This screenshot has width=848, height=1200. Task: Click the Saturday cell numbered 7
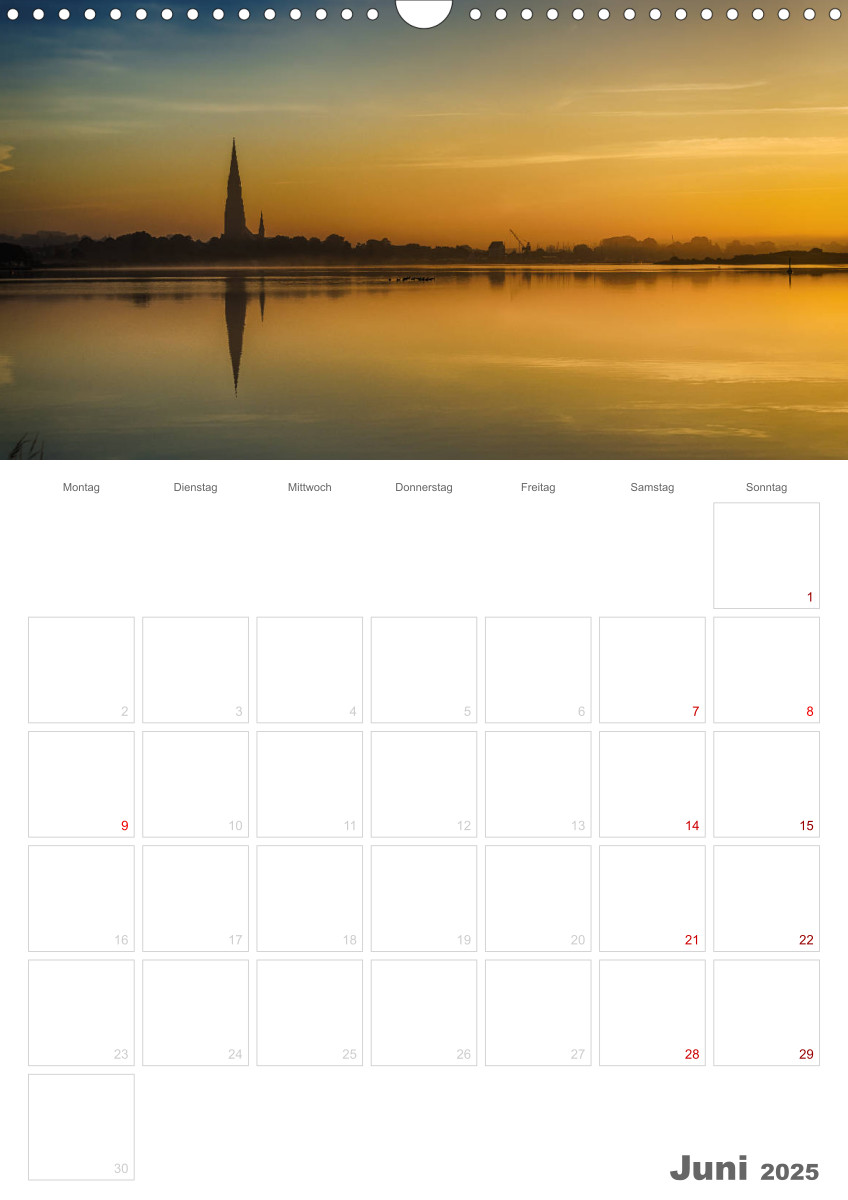[652, 670]
